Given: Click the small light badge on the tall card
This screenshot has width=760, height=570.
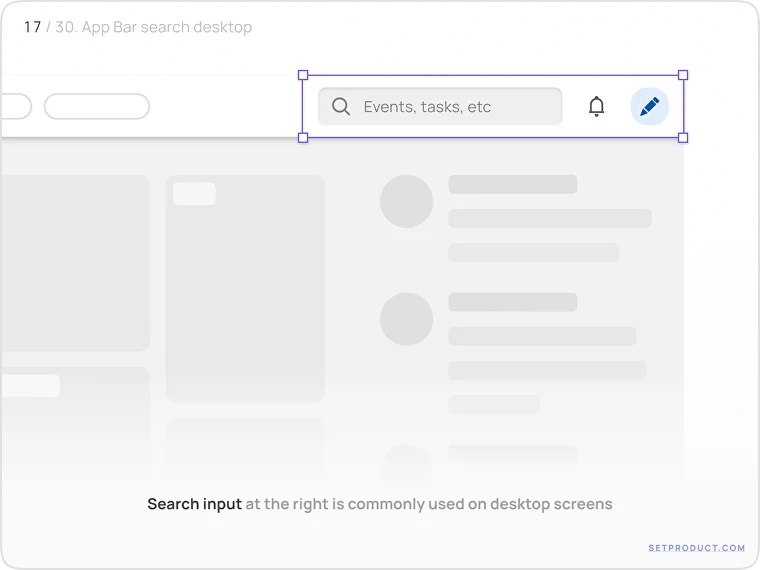Looking at the screenshot, I should coord(194,194).
